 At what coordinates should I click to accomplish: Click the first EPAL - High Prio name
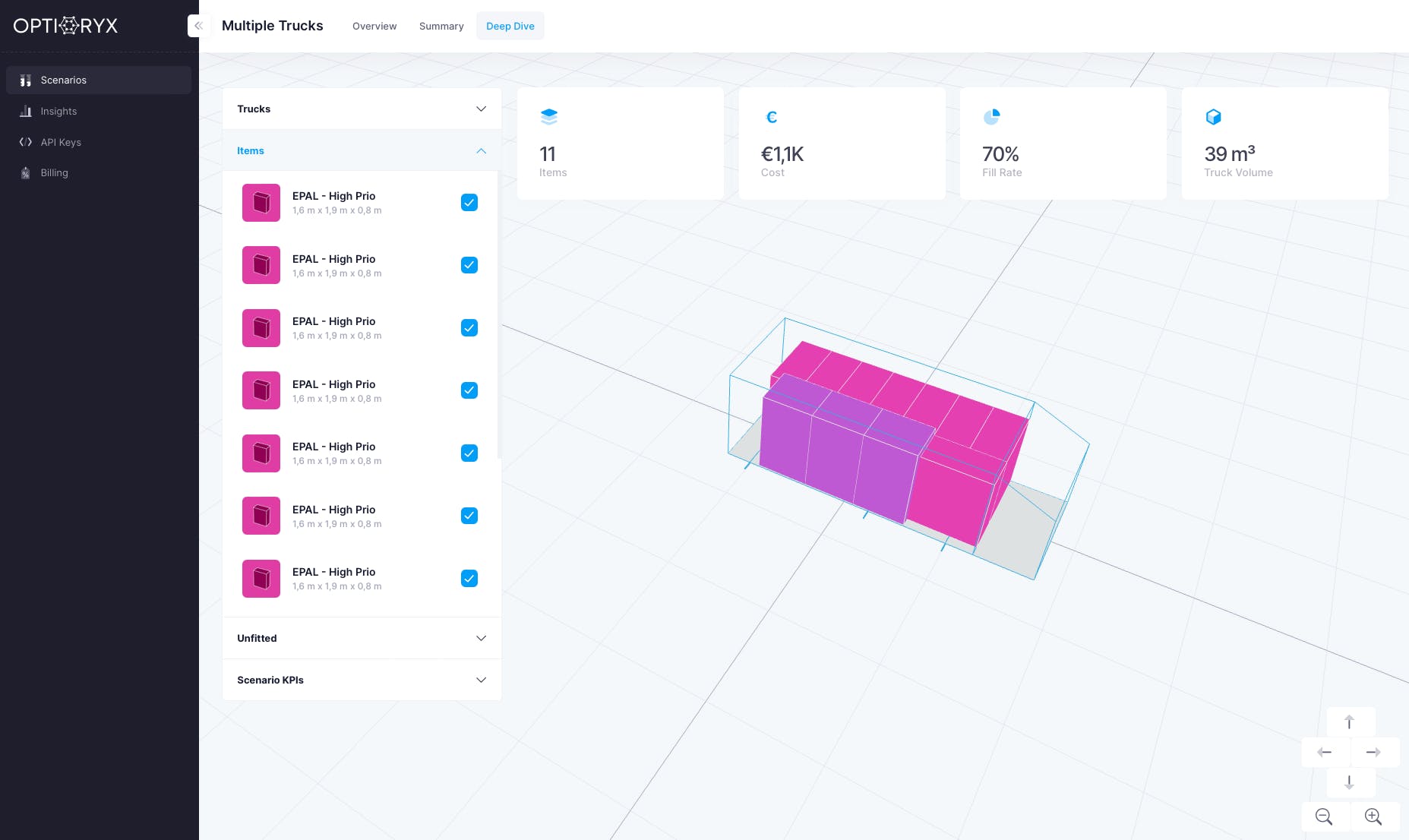(334, 196)
